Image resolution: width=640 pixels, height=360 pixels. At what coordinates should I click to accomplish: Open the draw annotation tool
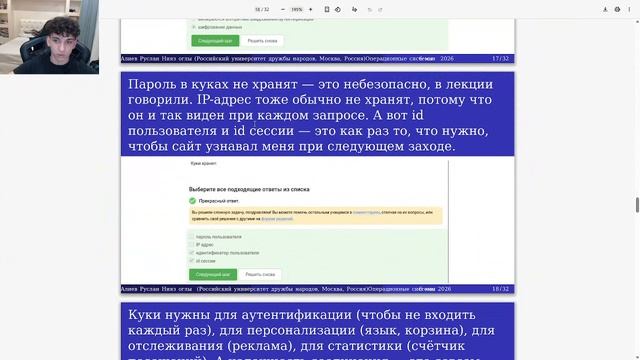coord(354,9)
